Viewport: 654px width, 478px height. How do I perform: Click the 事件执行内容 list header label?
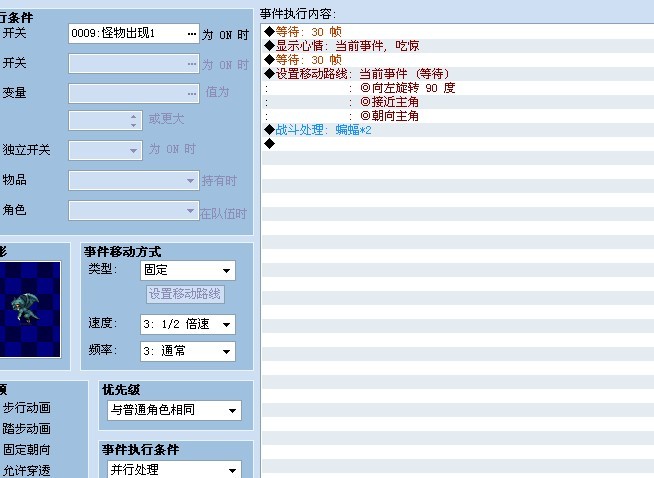(x=298, y=14)
